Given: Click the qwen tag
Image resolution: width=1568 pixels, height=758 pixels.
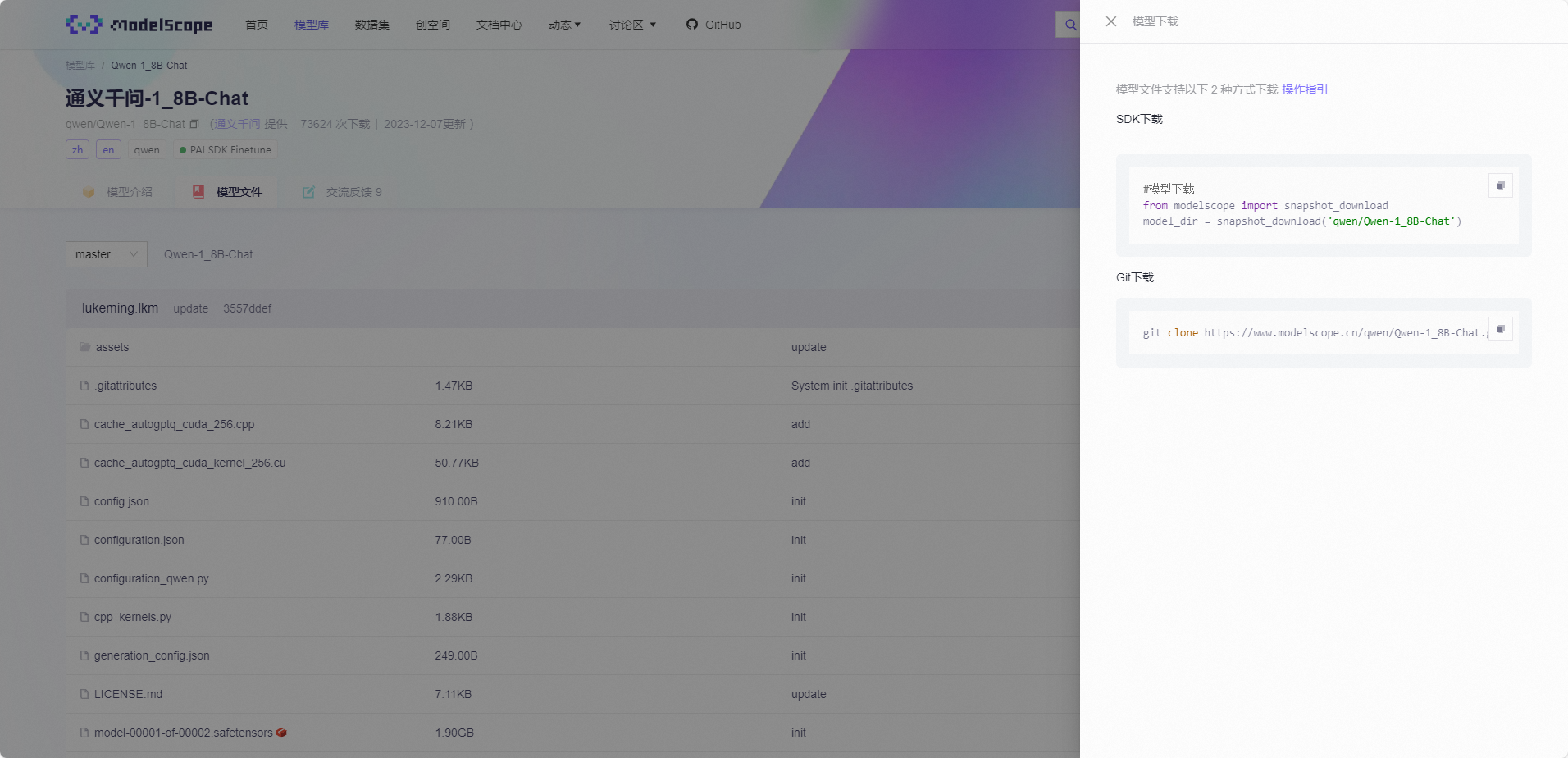Looking at the screenshot, I should pyautogui.click(x=147, y=149).
